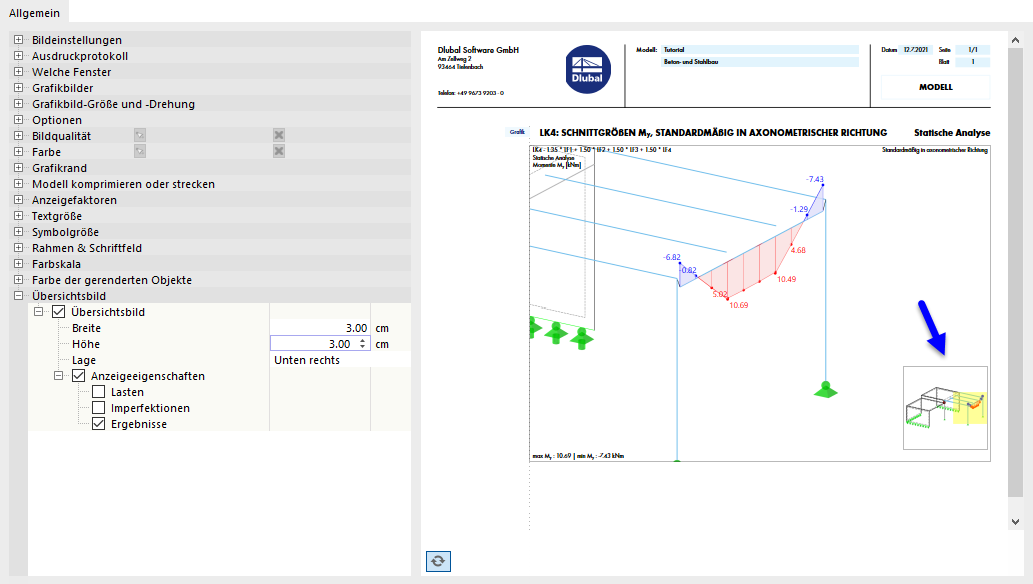Click the MODELL title in preview header
Viewport: 1033px width, 584px height.
click(935, 87)
